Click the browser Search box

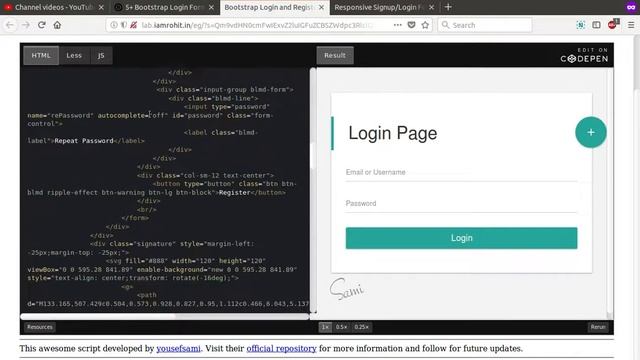[485, 25]
